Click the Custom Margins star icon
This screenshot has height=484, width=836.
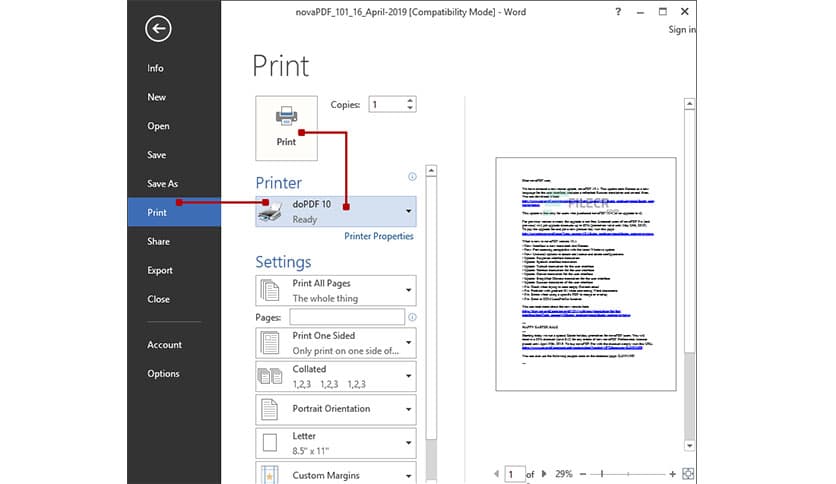270,474
